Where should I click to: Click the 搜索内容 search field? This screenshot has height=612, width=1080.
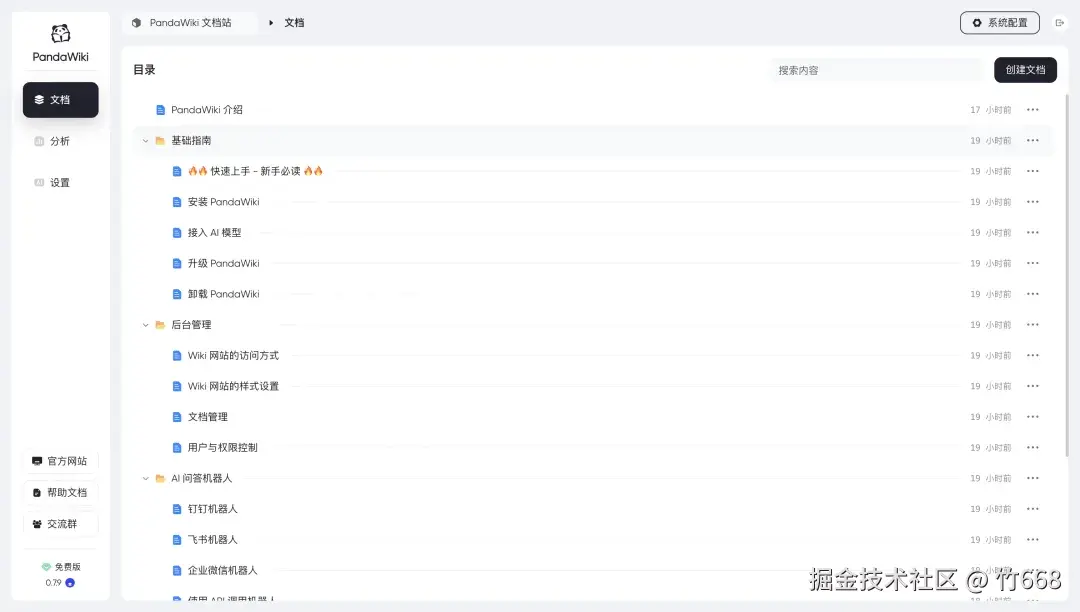(875, 70)
